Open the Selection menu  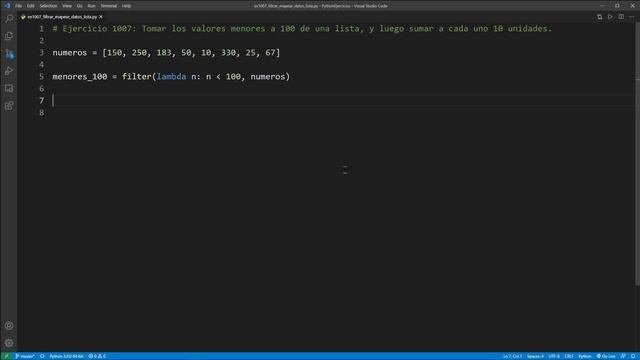click(x=48, y=6)
